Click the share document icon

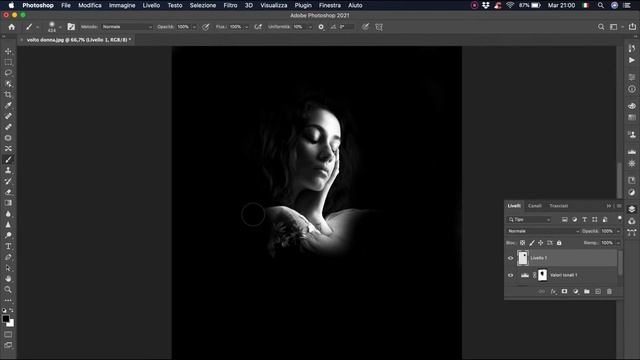632,27
